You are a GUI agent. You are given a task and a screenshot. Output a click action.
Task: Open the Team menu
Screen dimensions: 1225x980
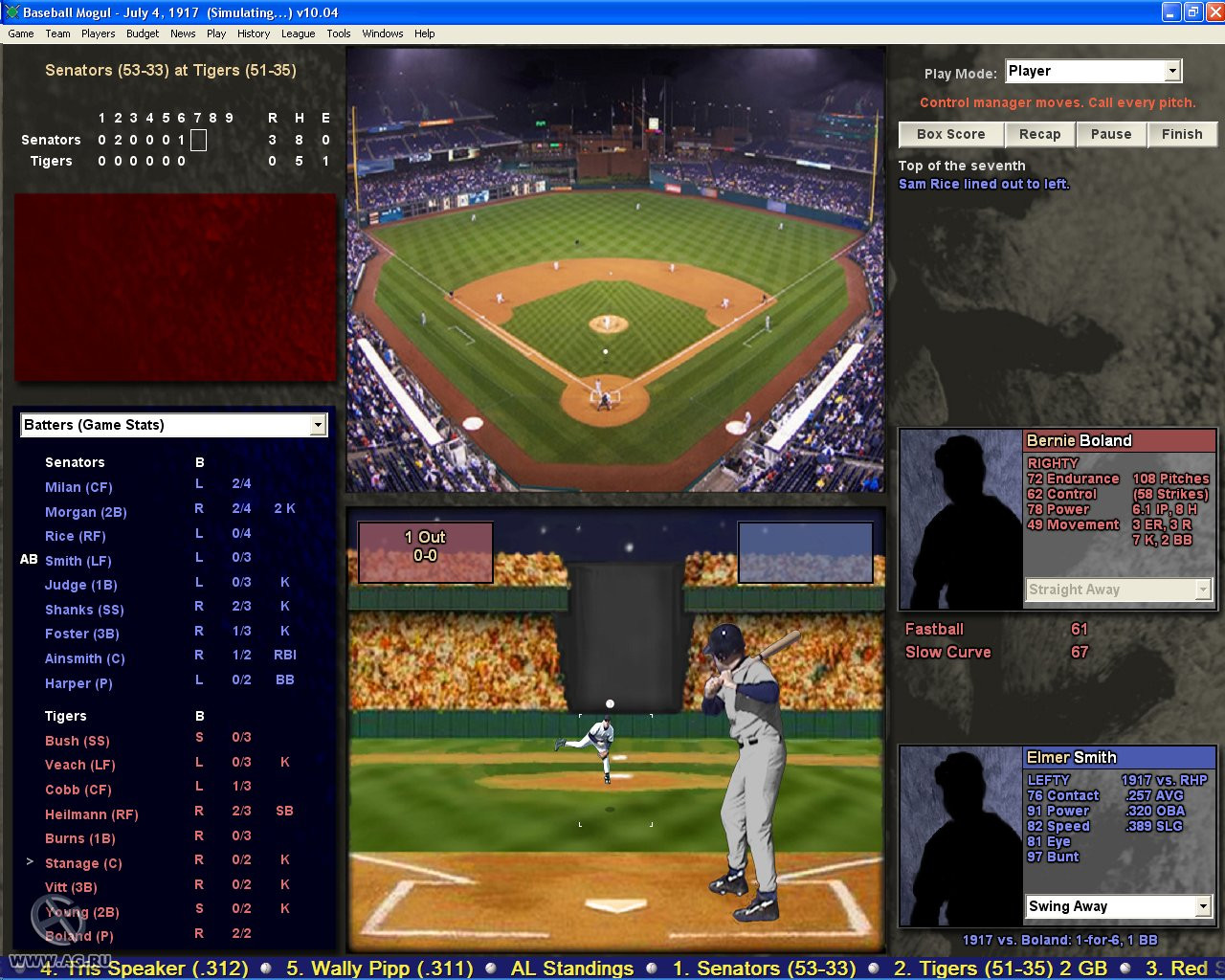point(57,33)
